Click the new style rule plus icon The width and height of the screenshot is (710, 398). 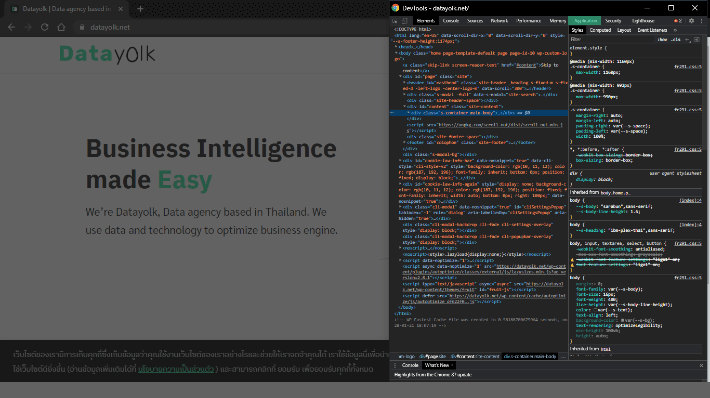[687, 39]
